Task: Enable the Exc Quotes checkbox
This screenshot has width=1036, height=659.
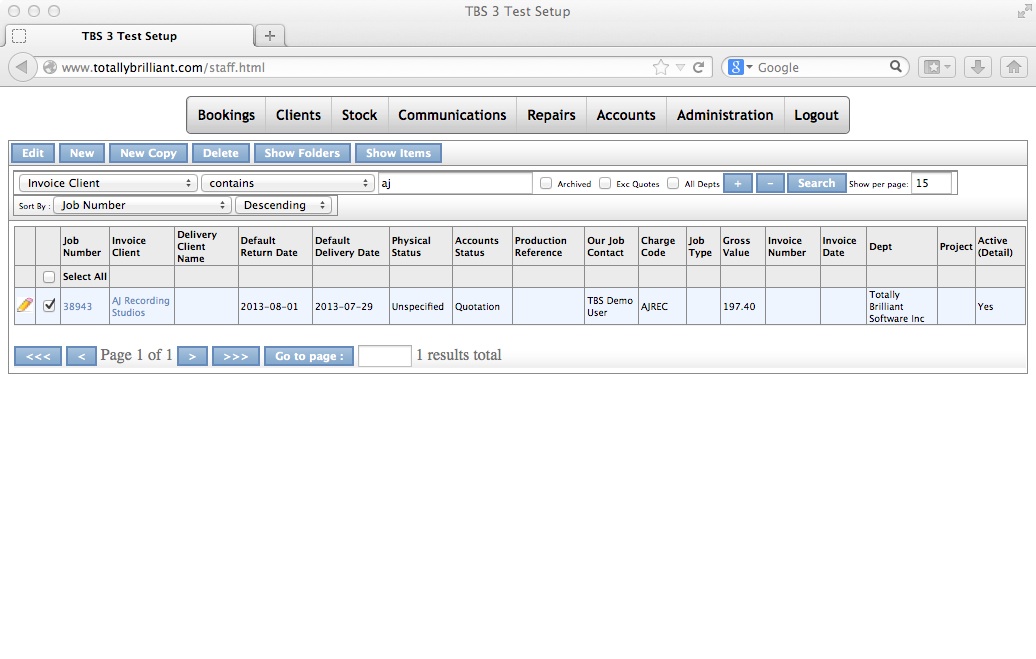Action: 605,183
